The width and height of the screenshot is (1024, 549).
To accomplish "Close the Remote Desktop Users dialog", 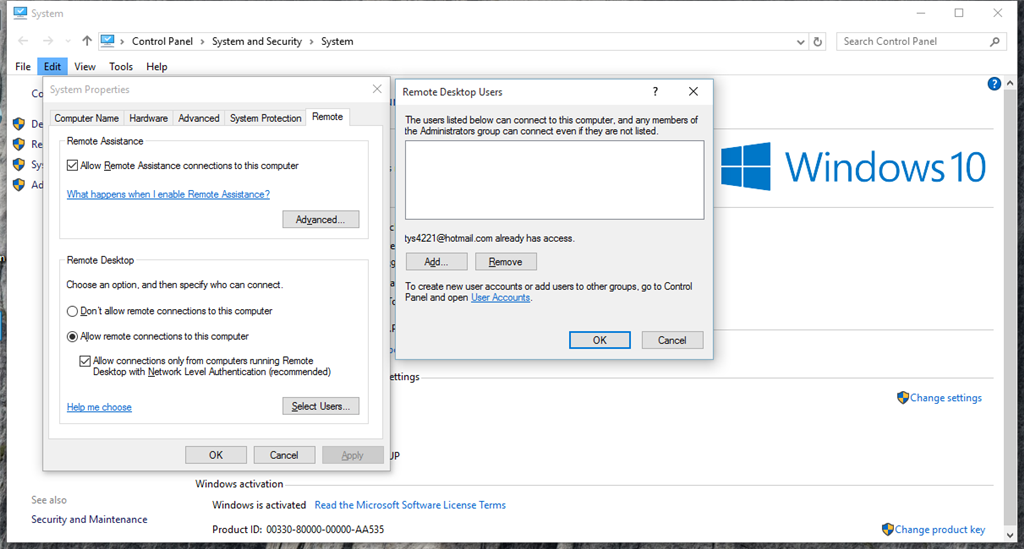I will [694, 91].
